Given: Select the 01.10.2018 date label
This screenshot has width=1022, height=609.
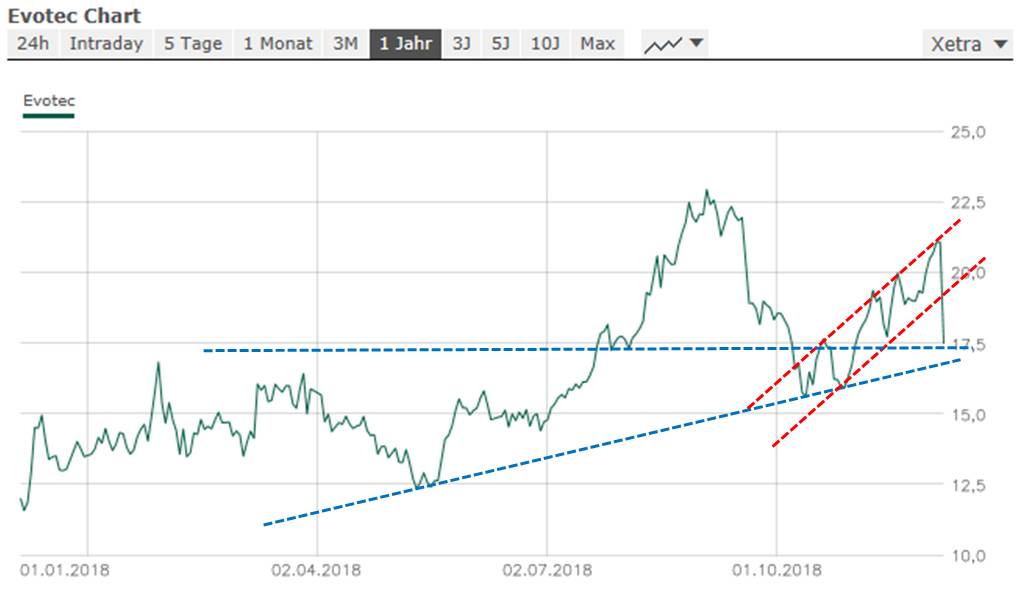Looking at the screenshot, I should [x=776, y=568].
